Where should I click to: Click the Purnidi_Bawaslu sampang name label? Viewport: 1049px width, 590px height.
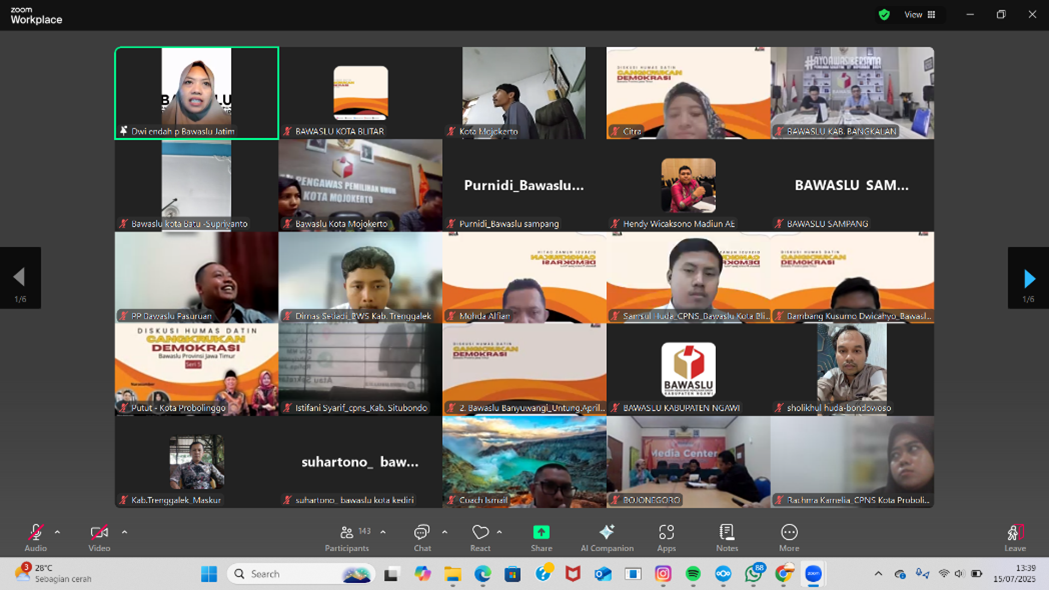coord(509,224)
